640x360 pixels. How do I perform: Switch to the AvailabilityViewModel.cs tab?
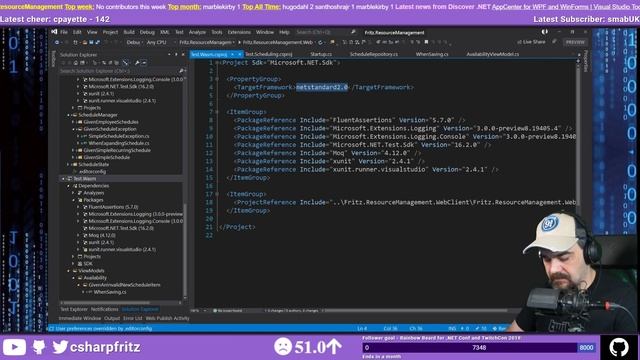pos(493,54)
